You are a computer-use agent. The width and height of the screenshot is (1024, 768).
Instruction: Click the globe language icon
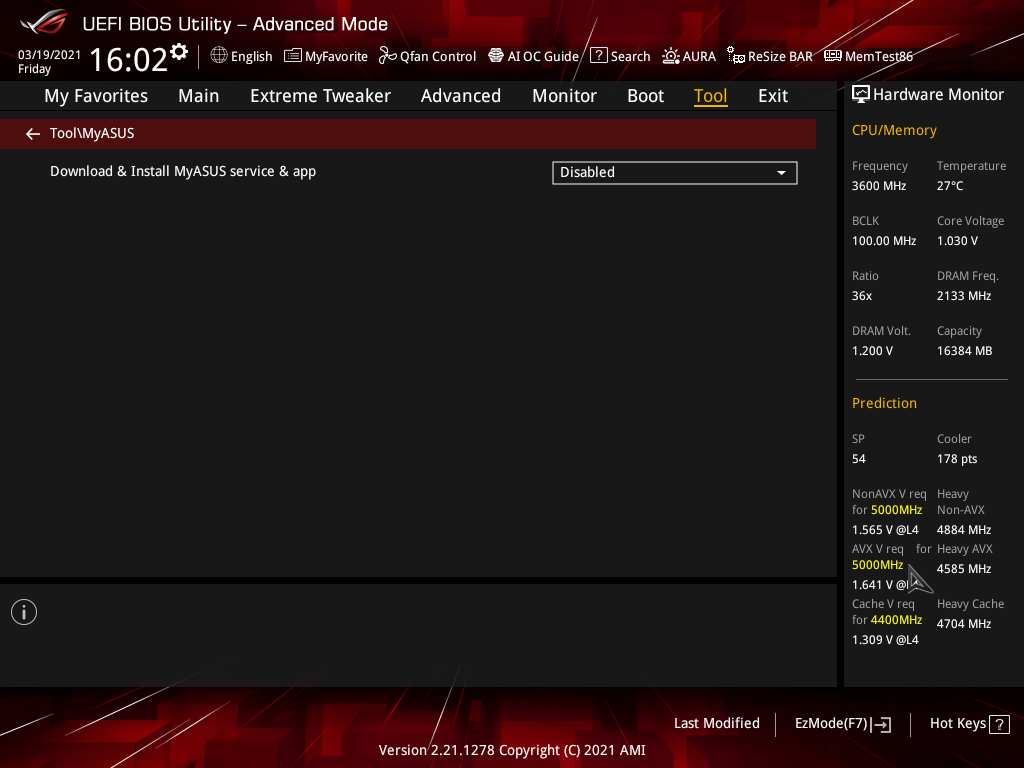219,56
